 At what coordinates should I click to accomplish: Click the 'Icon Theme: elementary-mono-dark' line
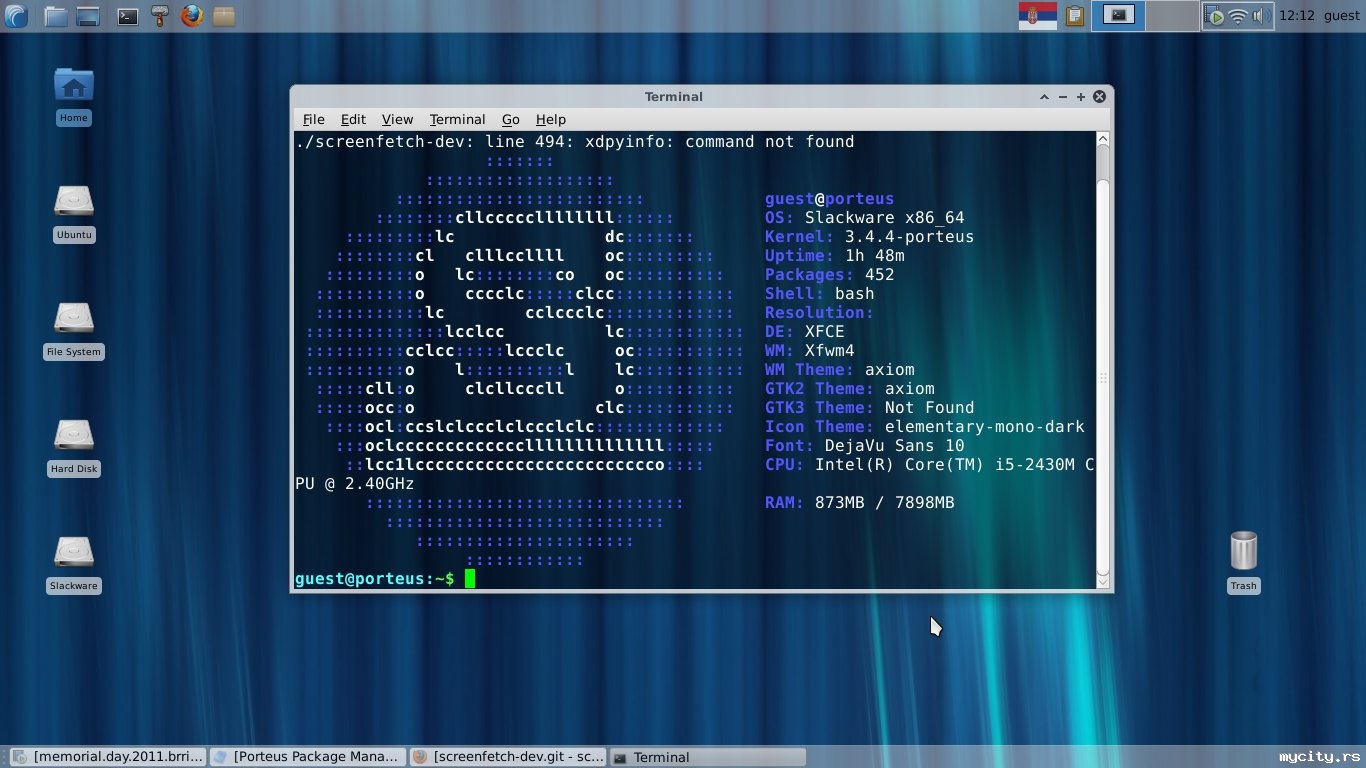925,427
